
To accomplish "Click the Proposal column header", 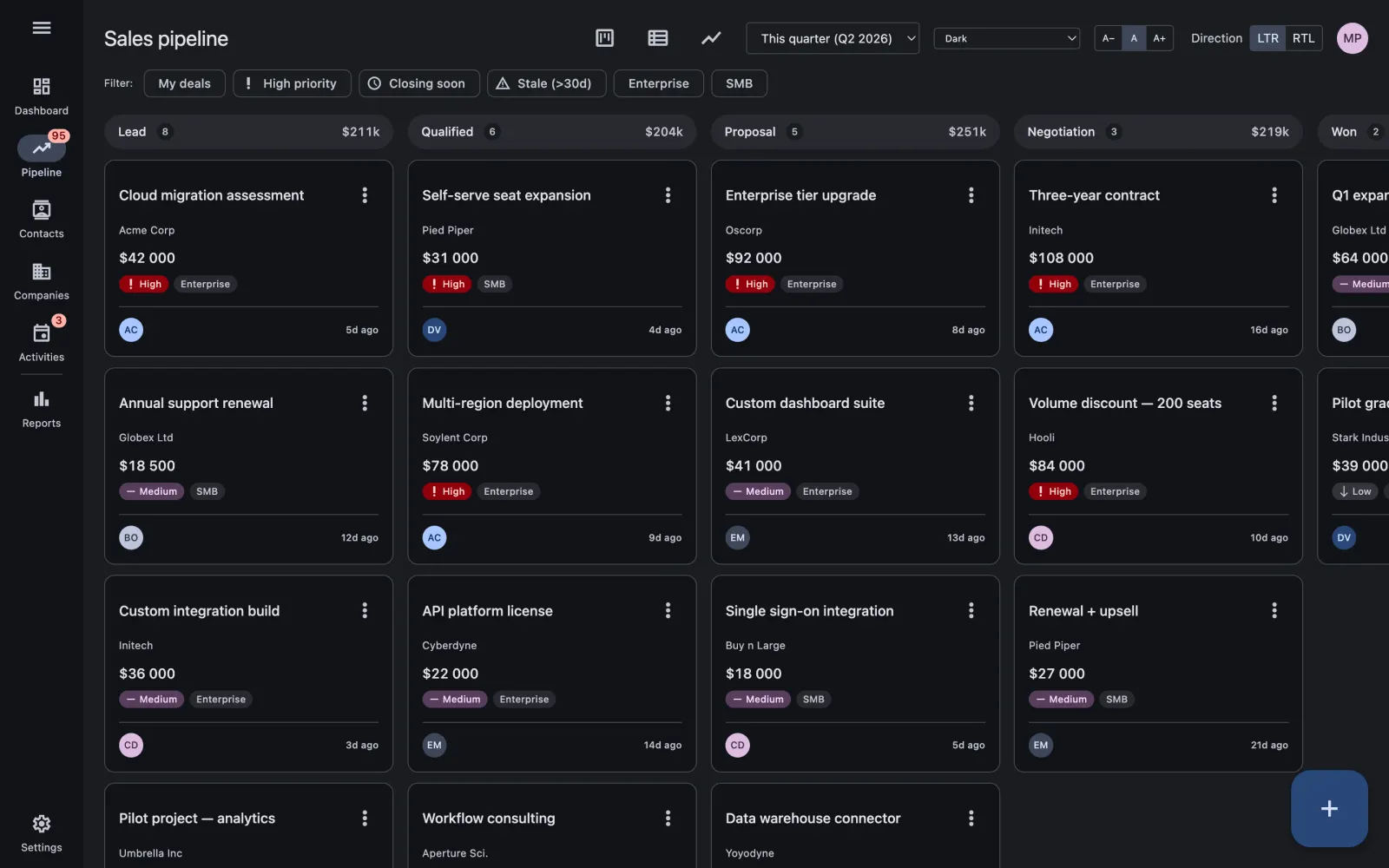I will pos(855,132).
